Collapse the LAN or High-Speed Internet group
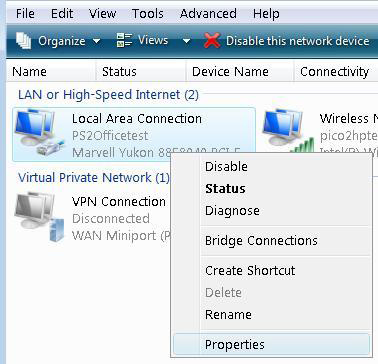 tap(108, 95)
